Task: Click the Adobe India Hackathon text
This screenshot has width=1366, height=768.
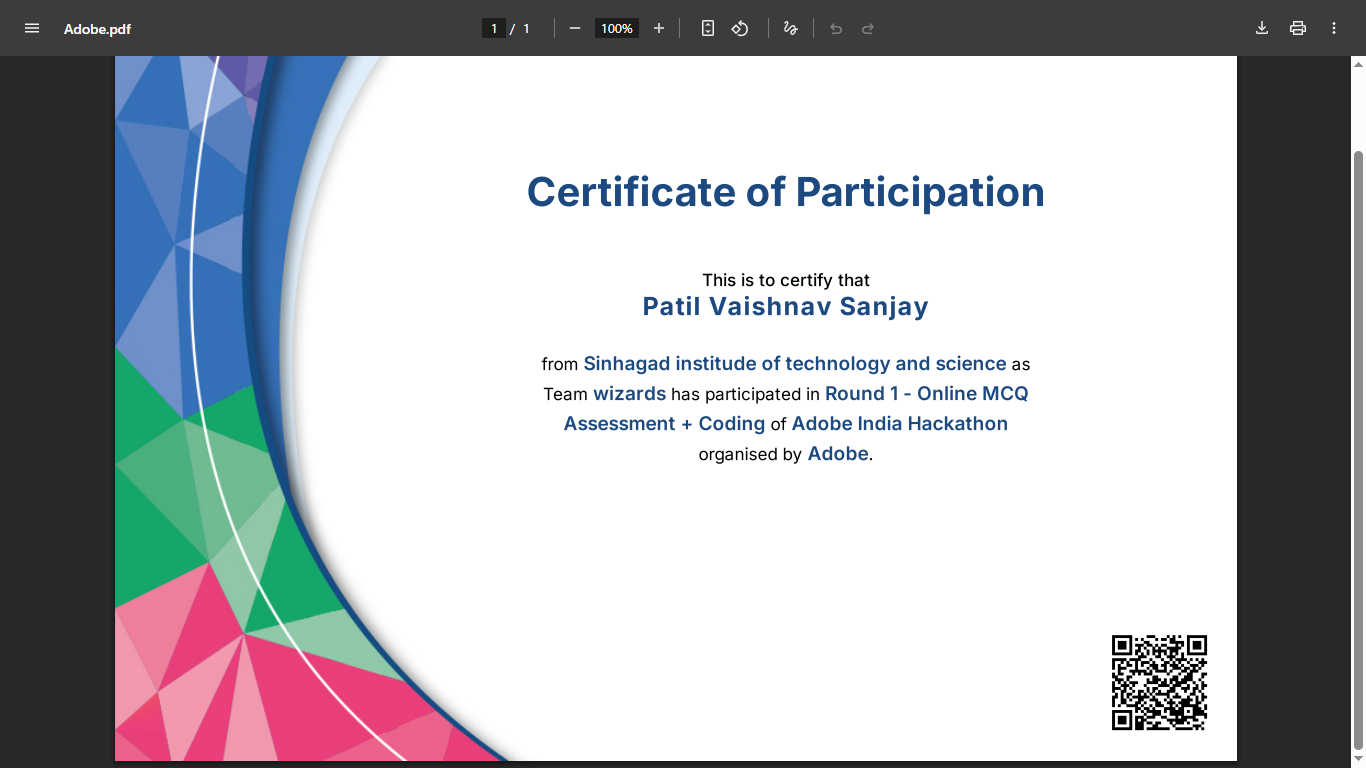Action: 899,423
